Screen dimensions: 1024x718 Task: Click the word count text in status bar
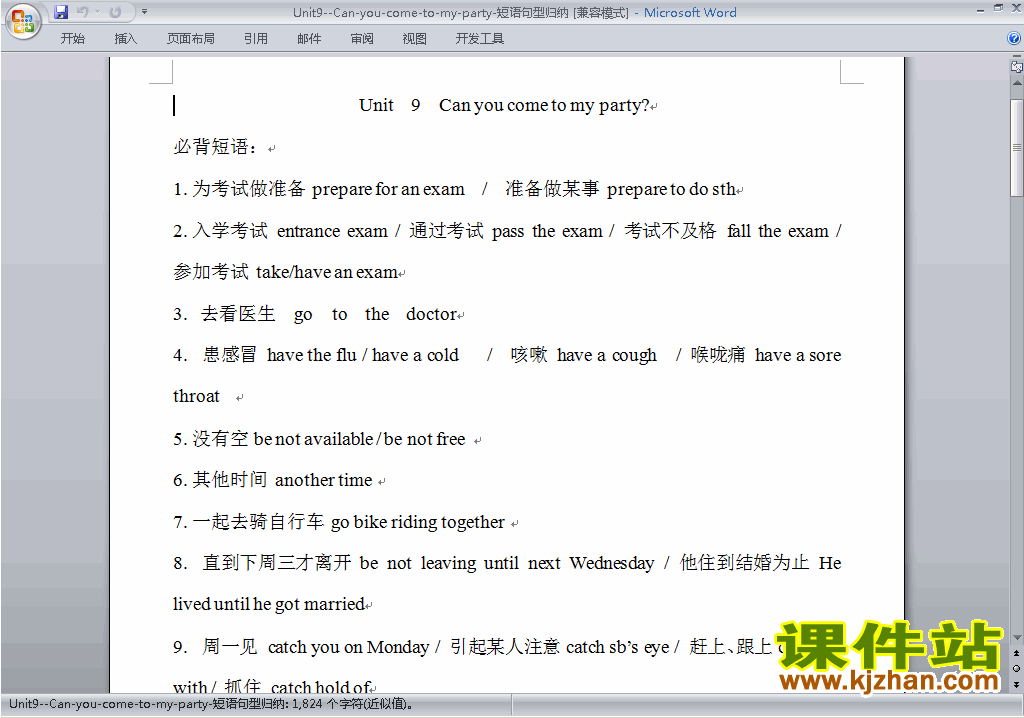(x=211, y=704)
